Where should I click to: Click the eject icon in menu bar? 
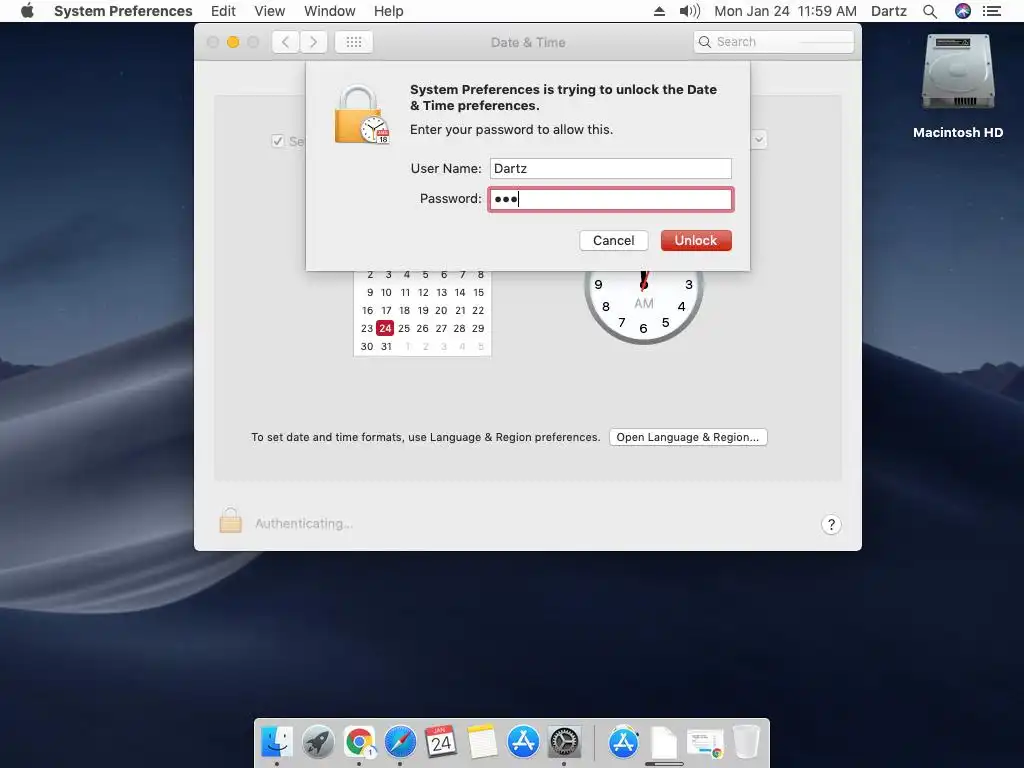pos(660,11)
